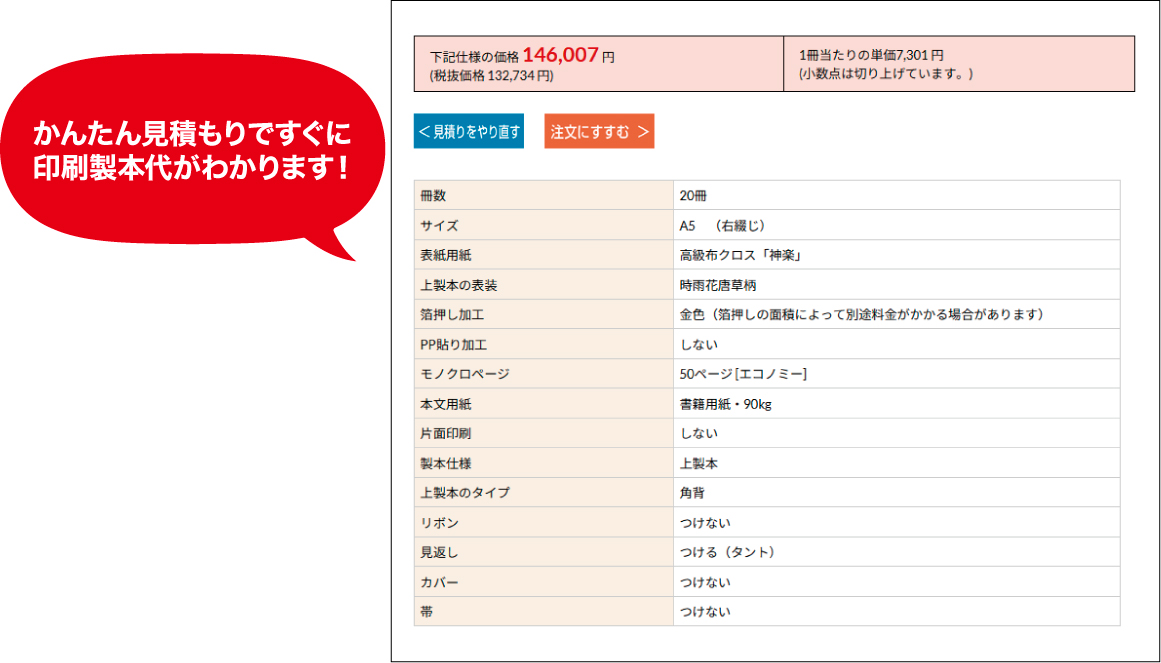
Task: Select the total price 146,007 円
Action: pos(569,56)
